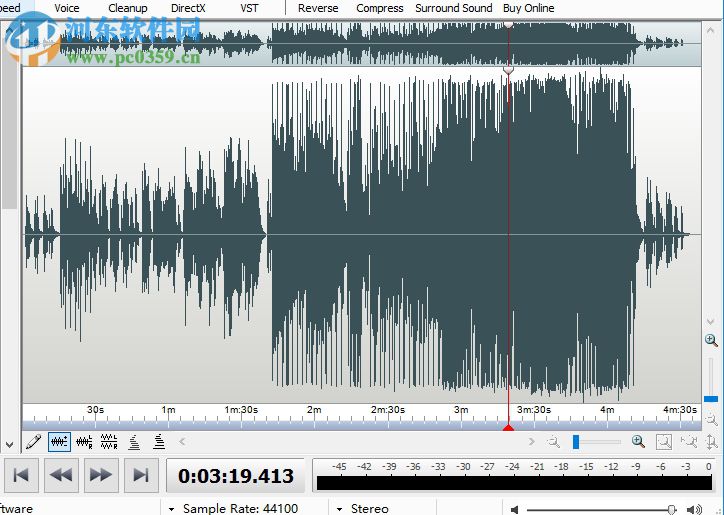Click the 1m:30s mark on the time ruler
Viewport: 724px width, 515px height.
pyautogui.click(x=241, y=410)
